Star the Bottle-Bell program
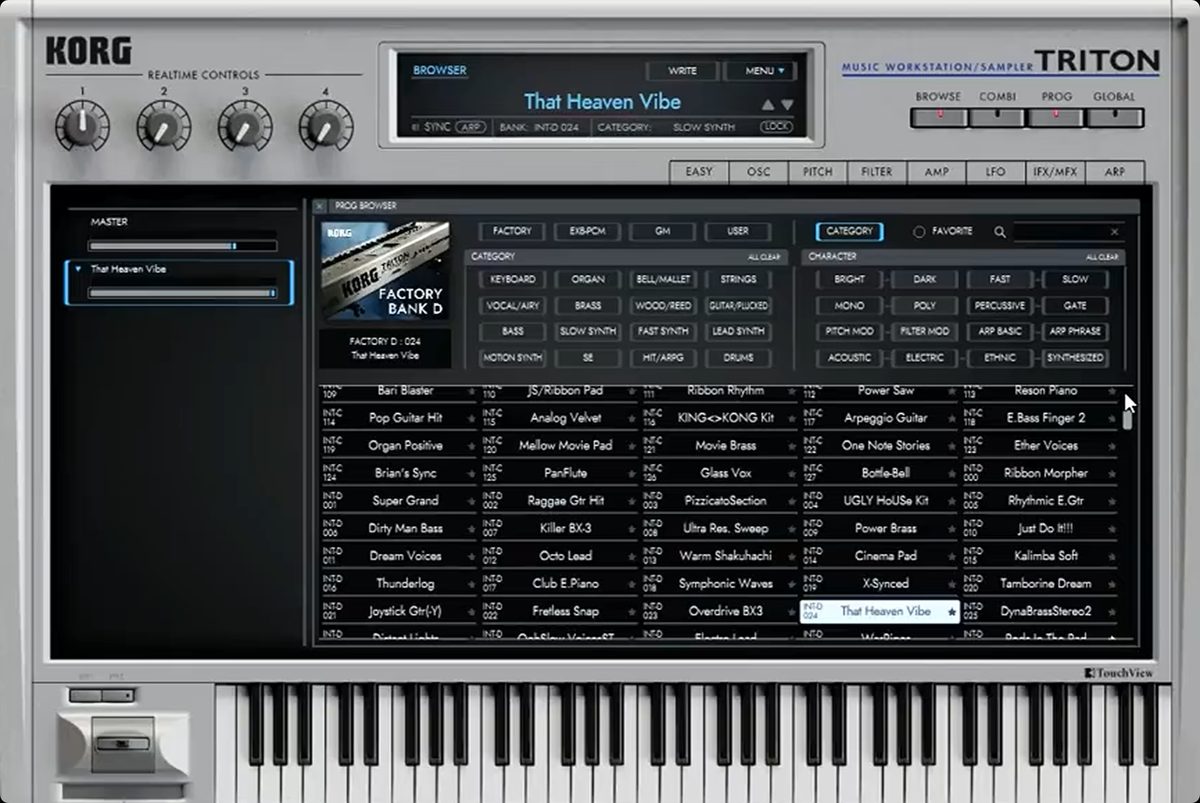 (x=951, y=474)
